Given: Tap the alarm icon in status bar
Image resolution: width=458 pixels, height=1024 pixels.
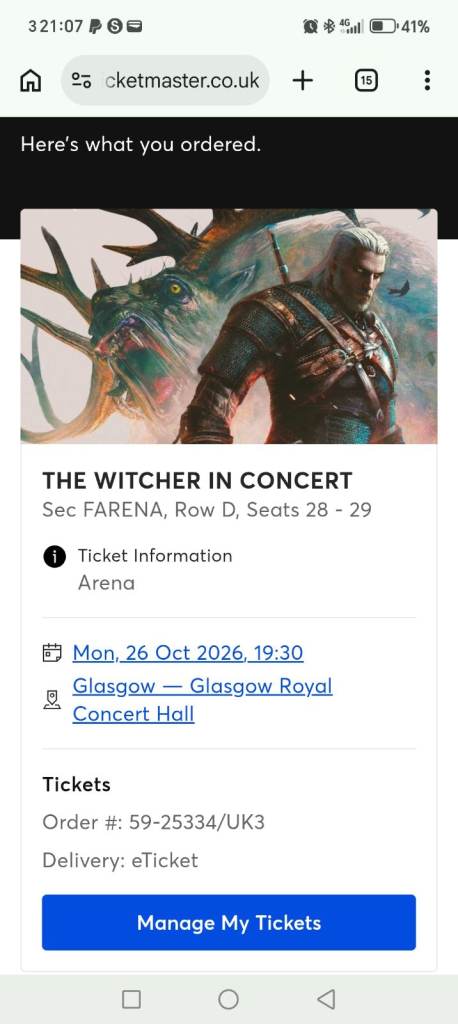Looking at the screenshot, I should click(310, 27).
